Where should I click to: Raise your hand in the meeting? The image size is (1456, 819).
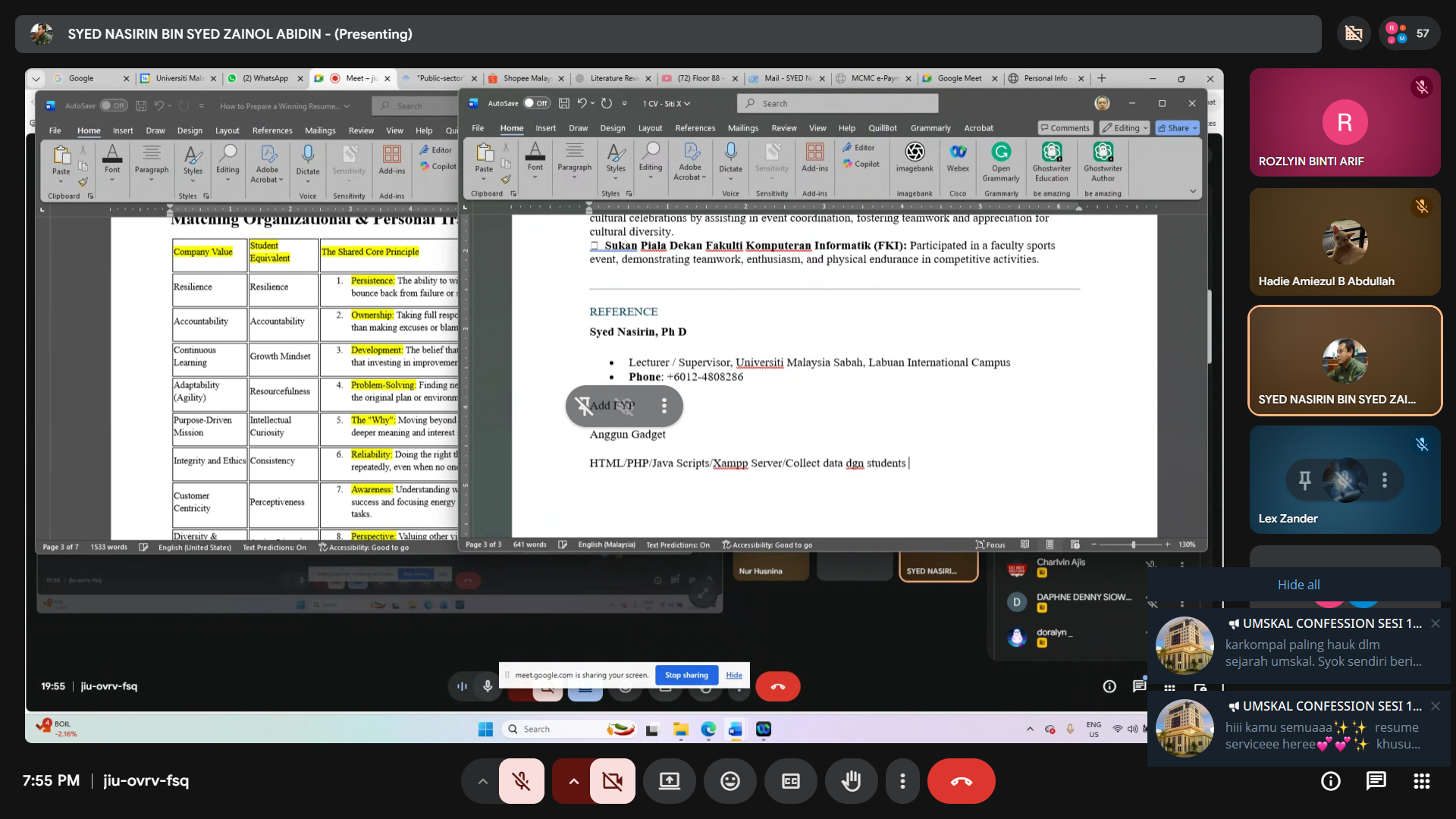tap(852, 781)
